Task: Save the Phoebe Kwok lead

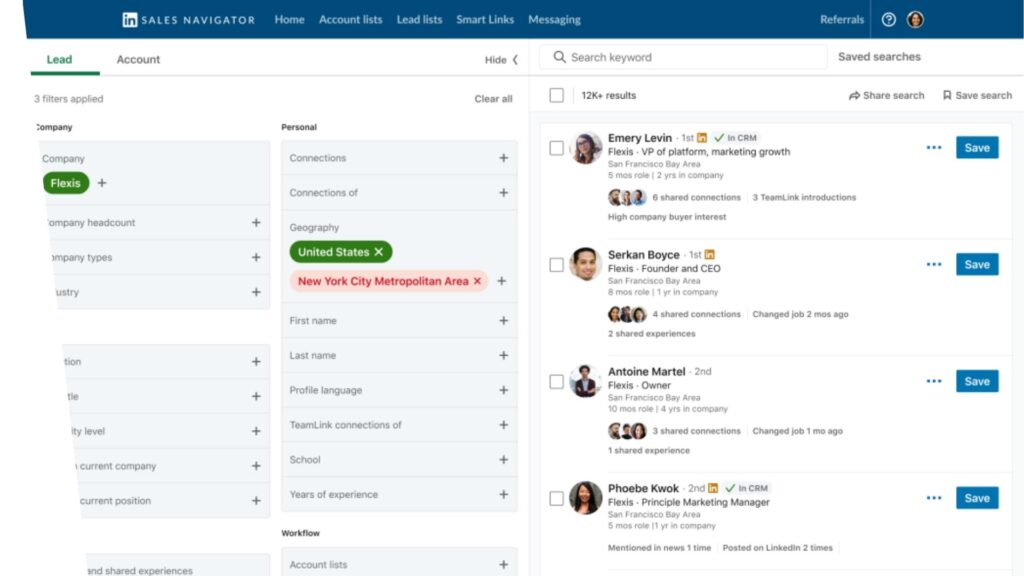Action: (977, 498)
